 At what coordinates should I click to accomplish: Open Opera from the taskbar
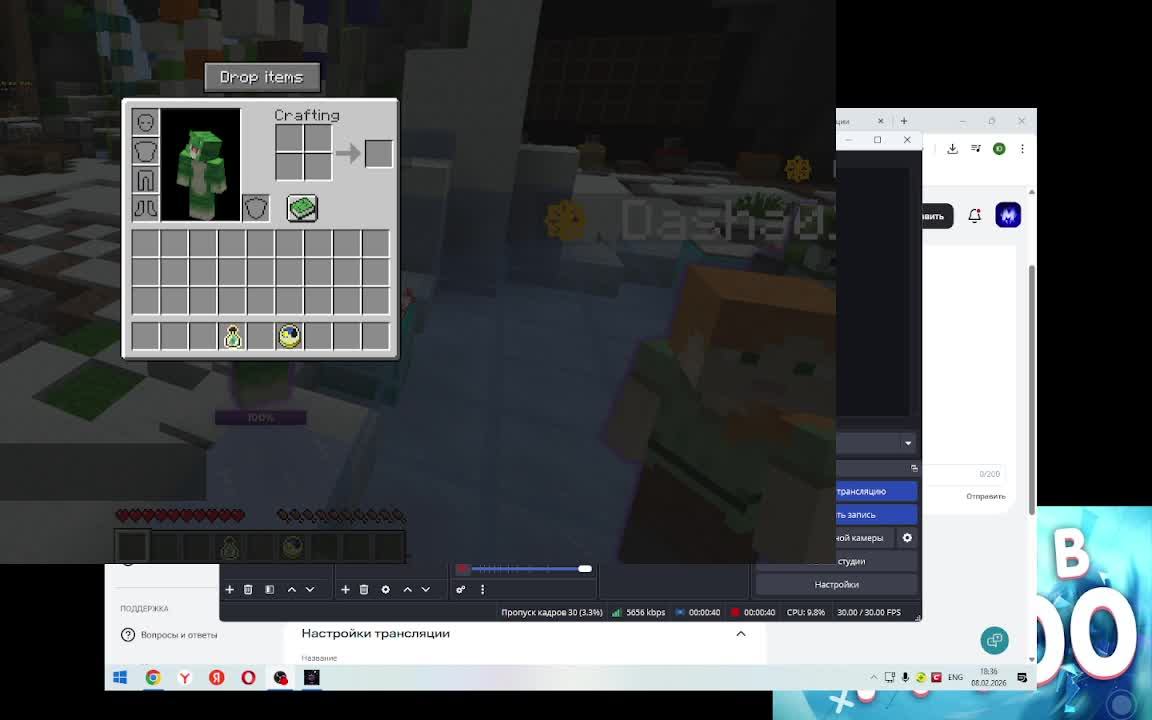[248, 677]
